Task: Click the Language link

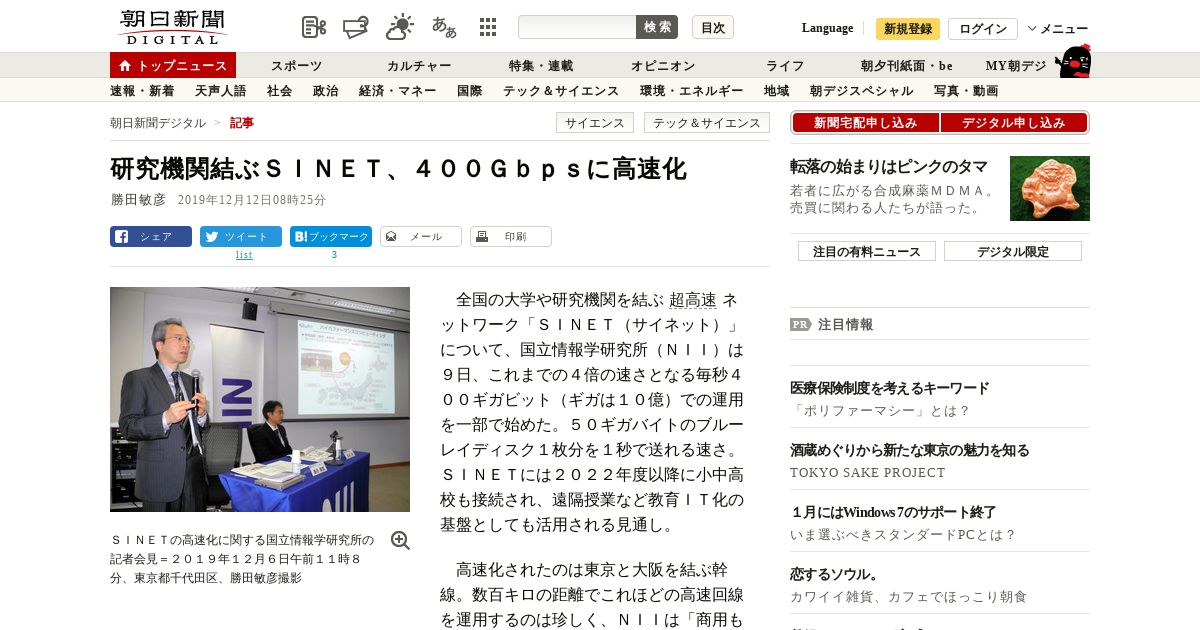Action: coord(827,28)
